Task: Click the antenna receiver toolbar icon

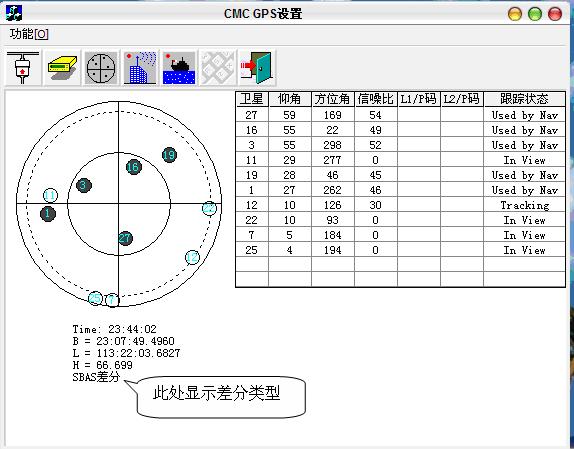Action: [x=23, y=68]
